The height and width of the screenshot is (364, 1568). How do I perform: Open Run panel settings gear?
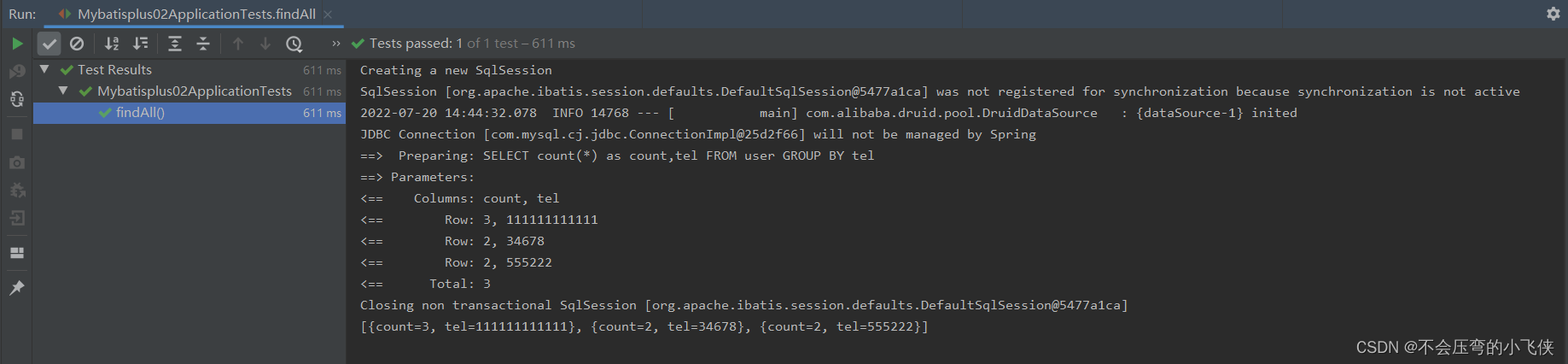click(1553, 14)
